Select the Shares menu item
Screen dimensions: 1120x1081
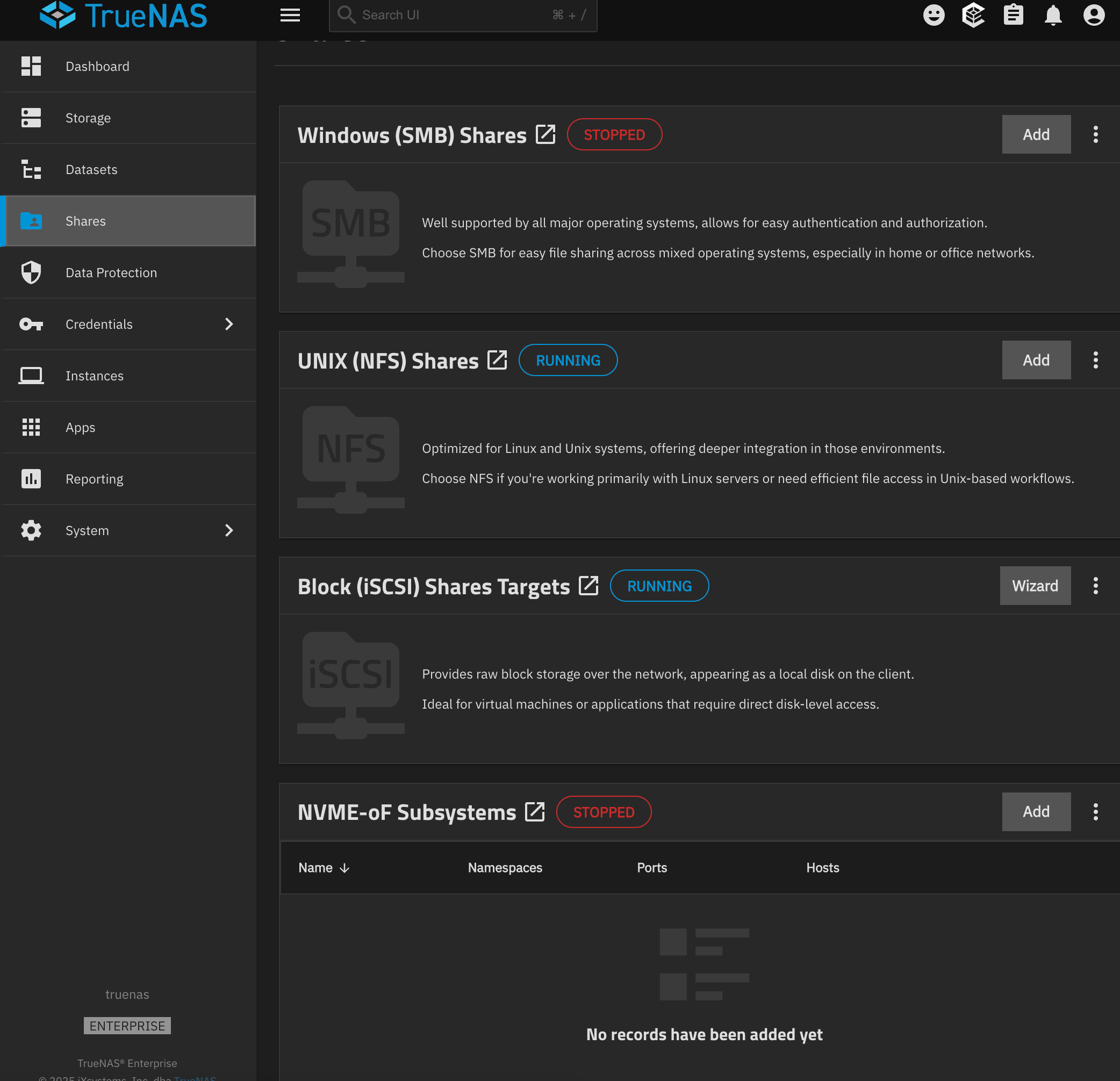[x=128, y=220]
